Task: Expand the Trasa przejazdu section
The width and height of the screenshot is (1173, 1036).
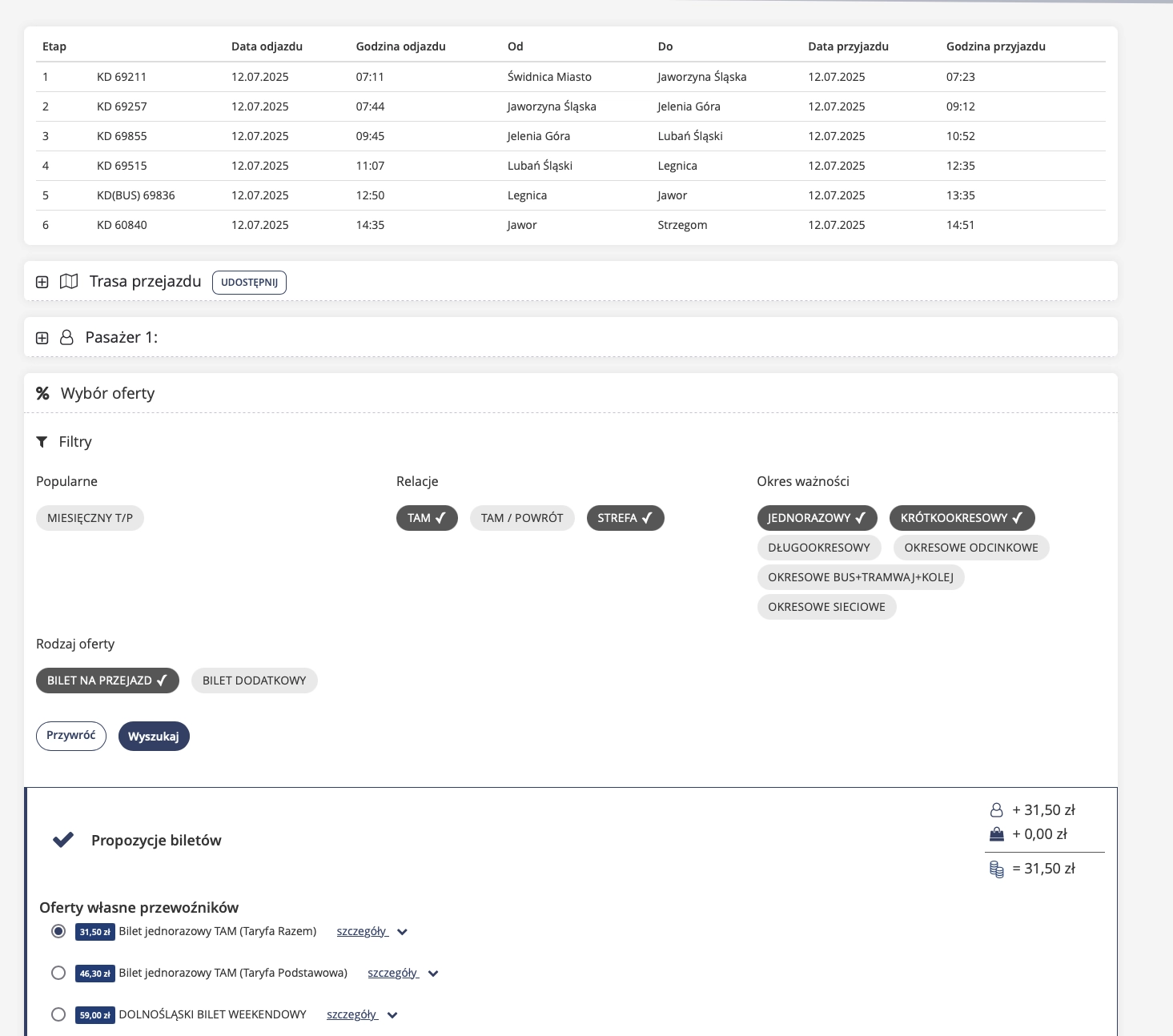Action: pyautogui.click(x=42, y=282)
